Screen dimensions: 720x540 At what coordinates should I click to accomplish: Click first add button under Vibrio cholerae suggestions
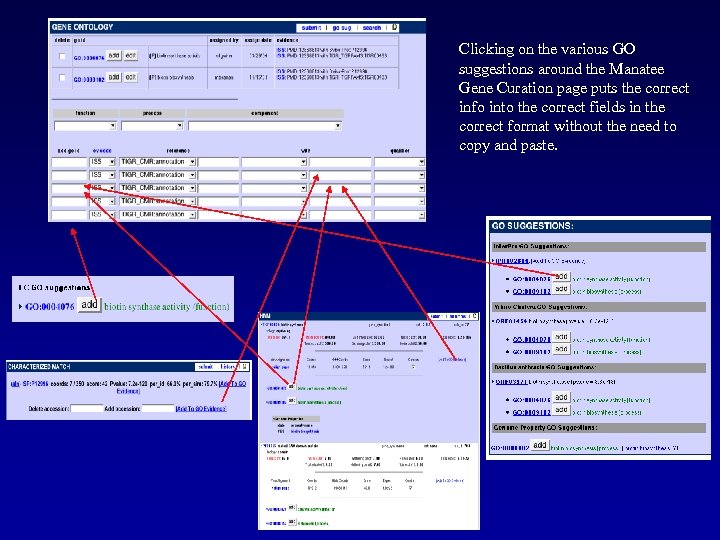561,337
